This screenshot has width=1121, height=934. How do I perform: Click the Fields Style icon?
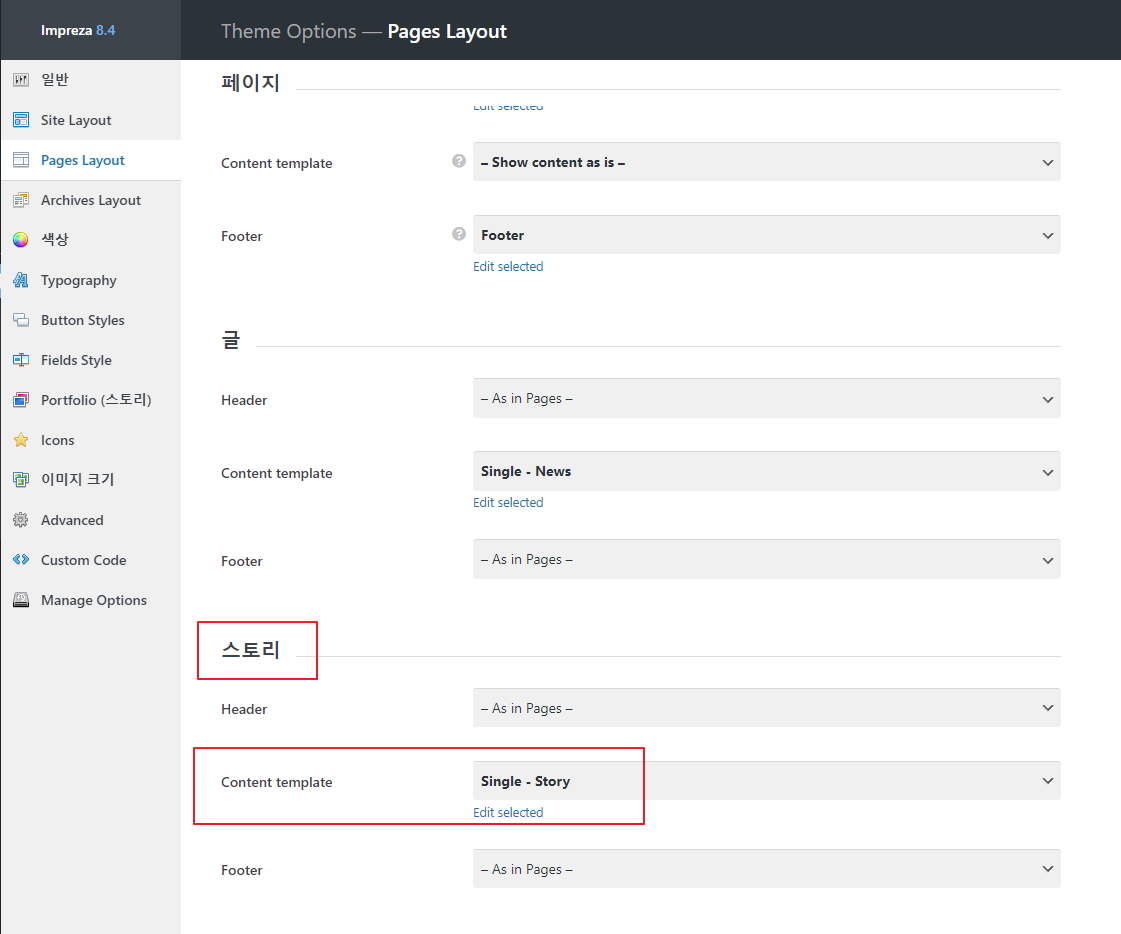(x=21, y=360)
